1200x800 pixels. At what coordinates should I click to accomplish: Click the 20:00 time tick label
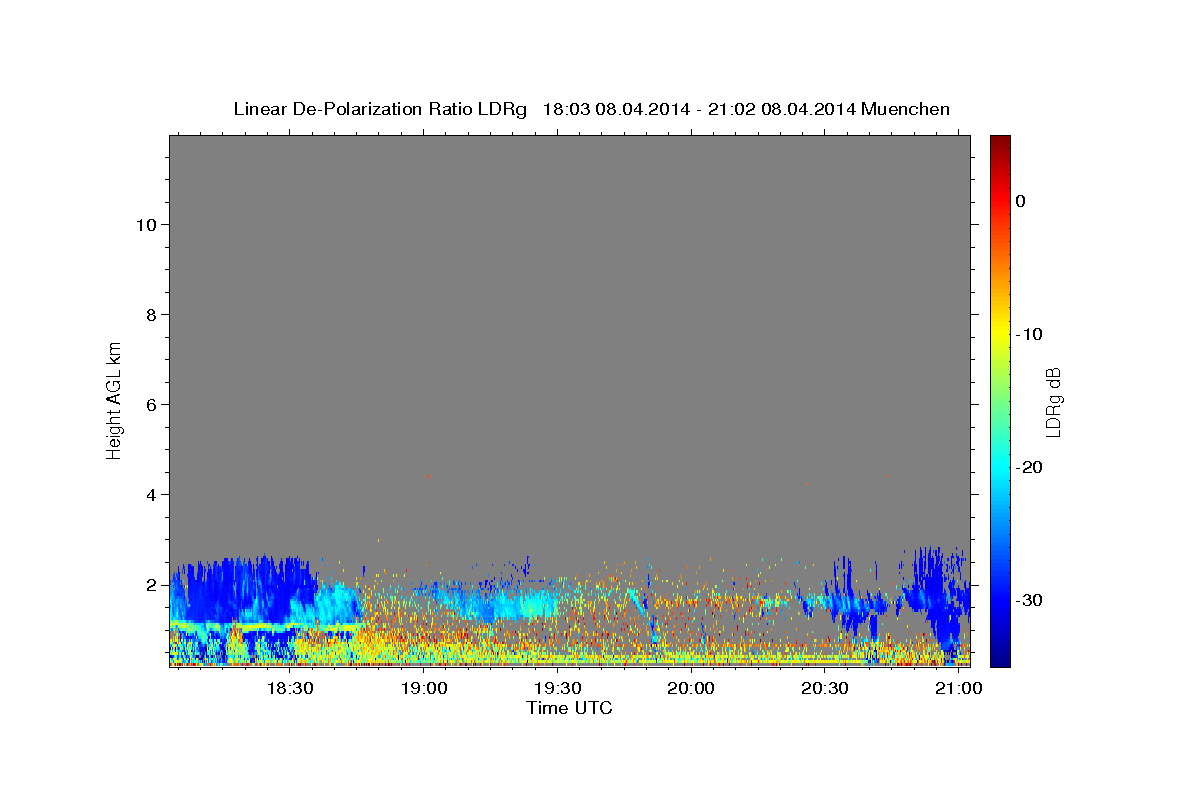[x=691, y=689]
